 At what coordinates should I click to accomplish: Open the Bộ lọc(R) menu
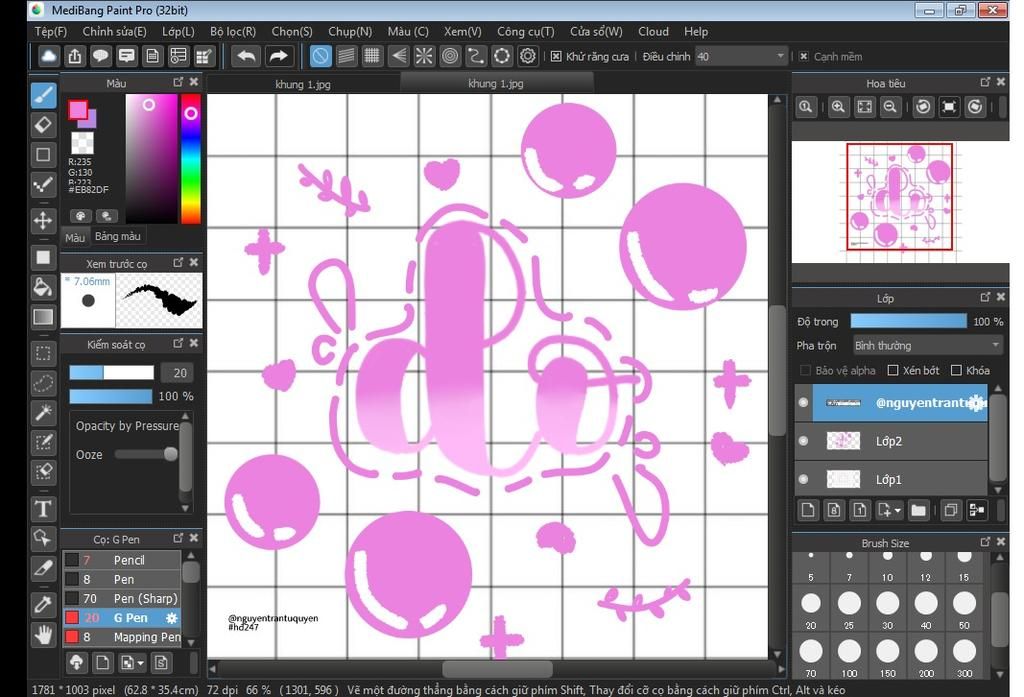[x=233, y=31]
